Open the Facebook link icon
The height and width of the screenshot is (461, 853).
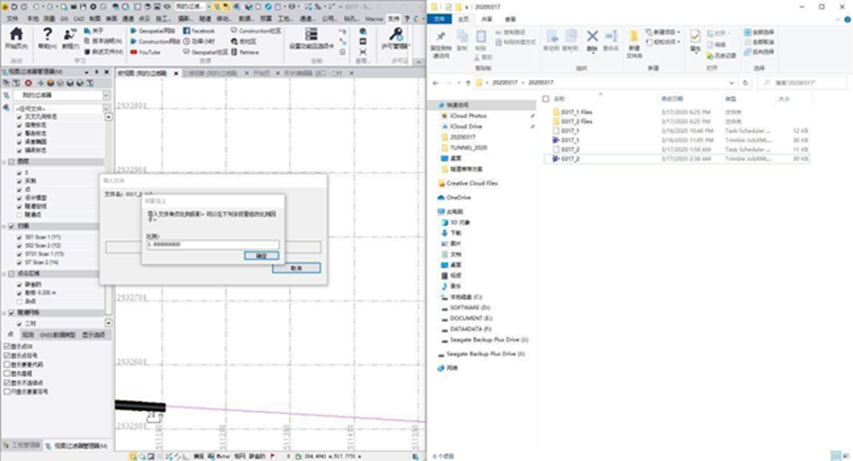pyautogui.click(x=185, y=31)
